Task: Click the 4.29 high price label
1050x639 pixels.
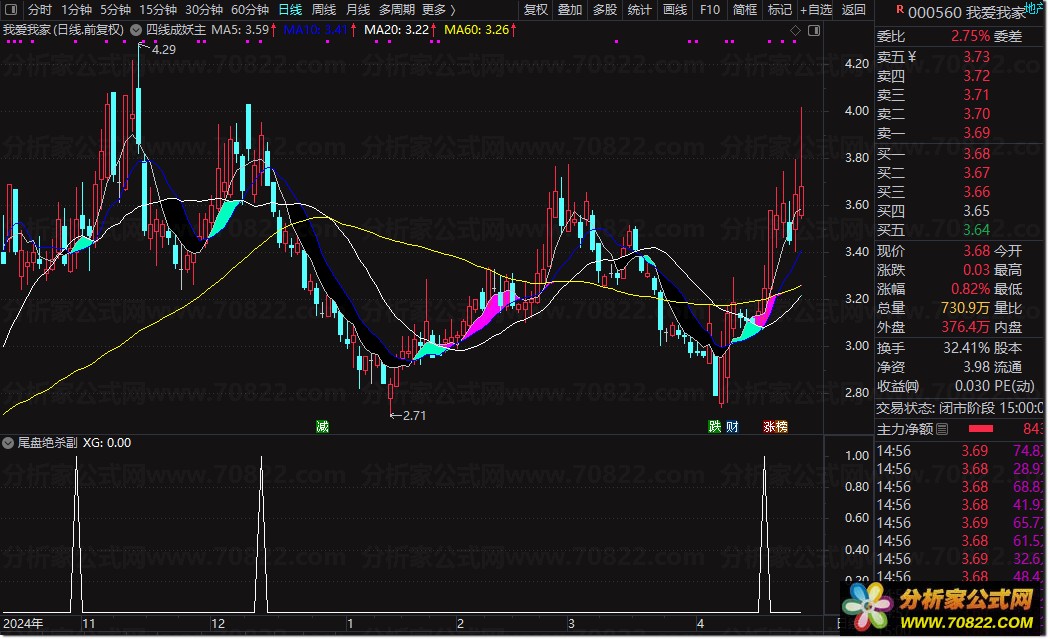Action: click(x=163, y=50)
